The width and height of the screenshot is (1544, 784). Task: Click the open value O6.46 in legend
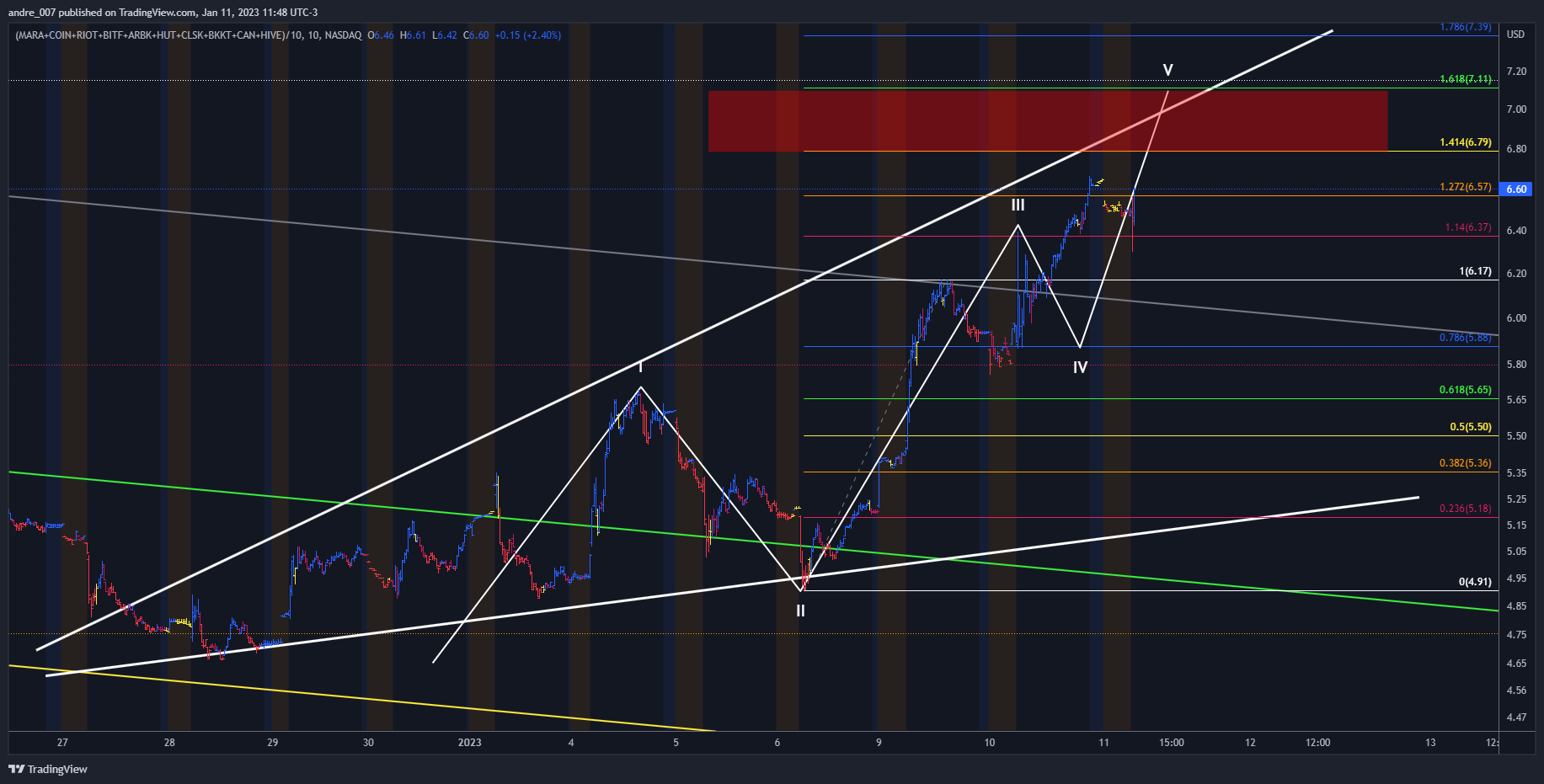pyautogui.click(x=381, y=35)
